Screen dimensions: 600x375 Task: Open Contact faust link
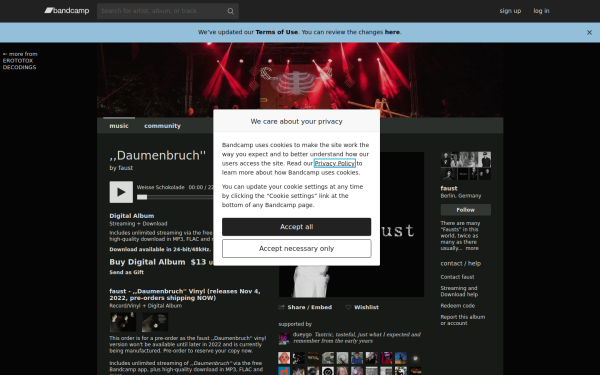pyautogui.click(x=457, y=277)
